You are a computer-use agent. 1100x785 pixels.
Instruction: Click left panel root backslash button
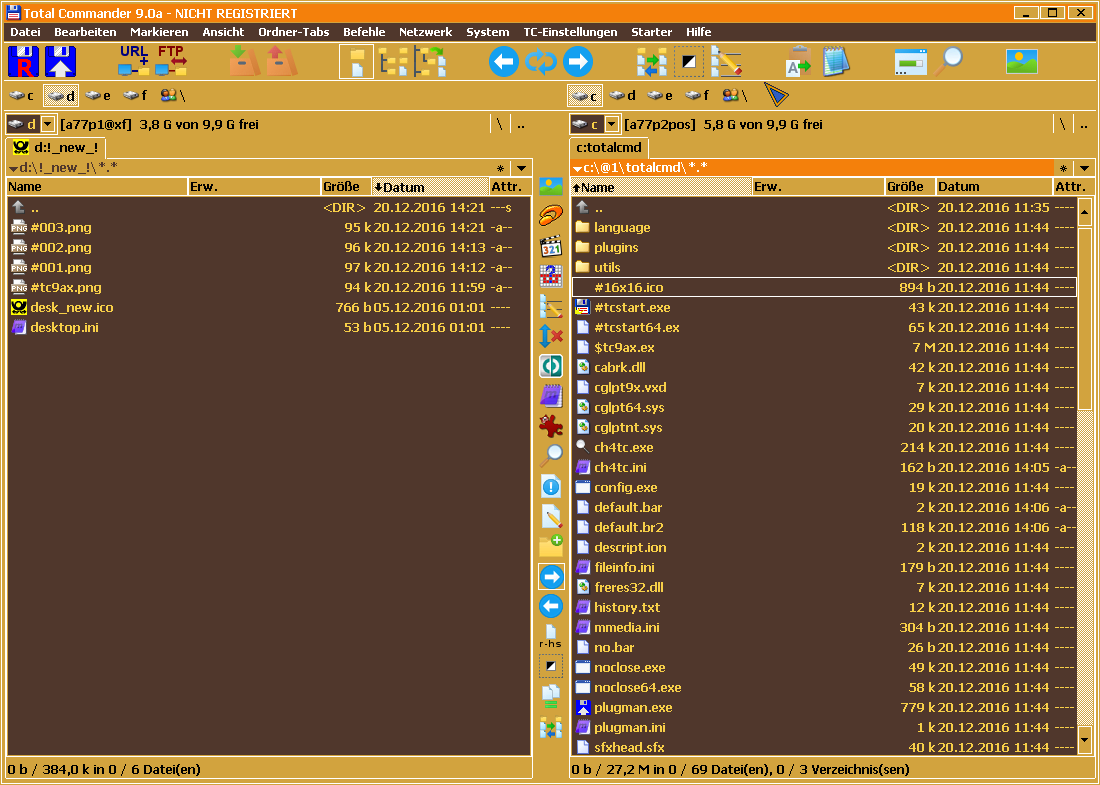coord(499,125)
